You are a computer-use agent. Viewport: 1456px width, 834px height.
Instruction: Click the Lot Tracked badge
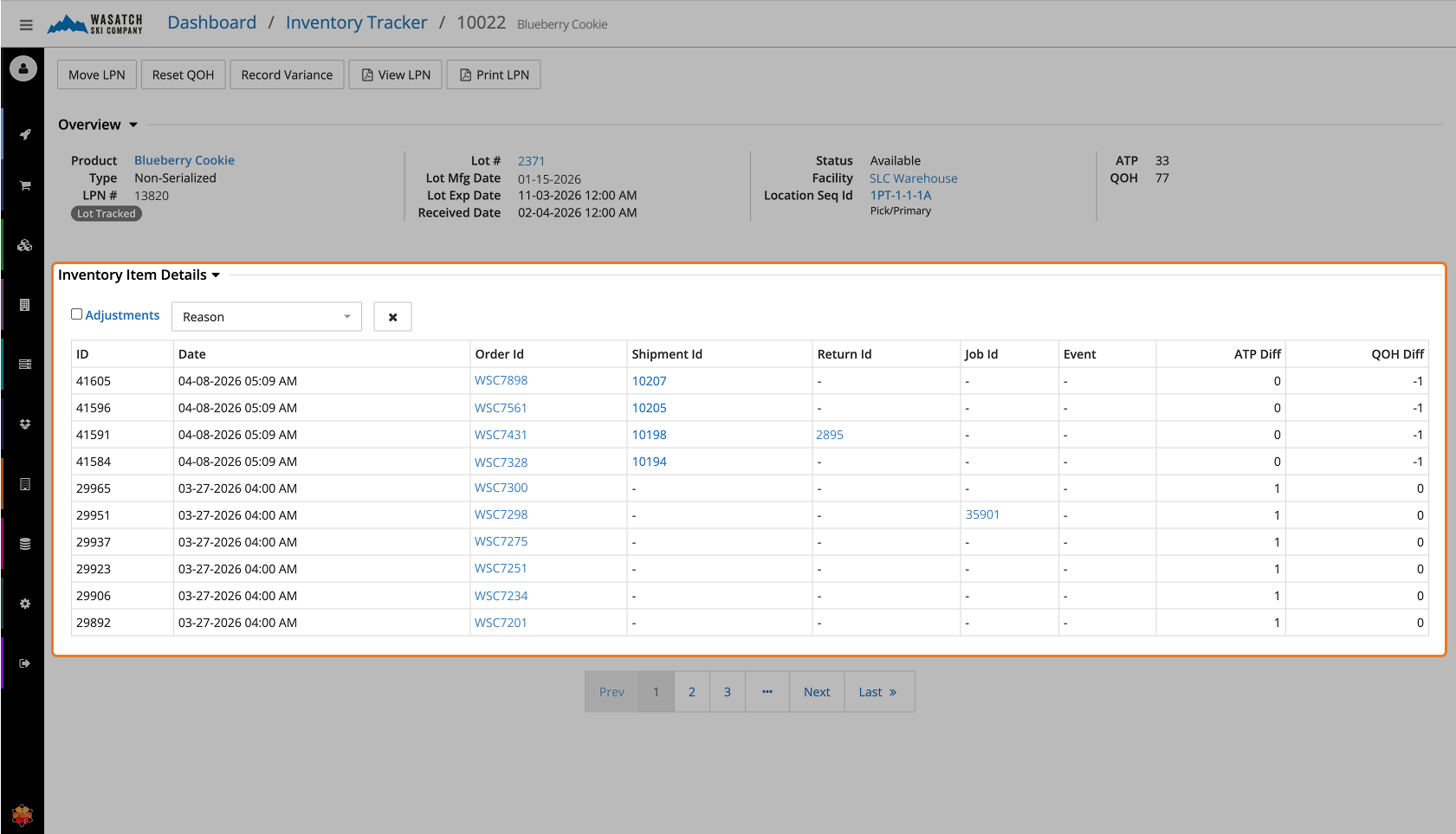107,214
